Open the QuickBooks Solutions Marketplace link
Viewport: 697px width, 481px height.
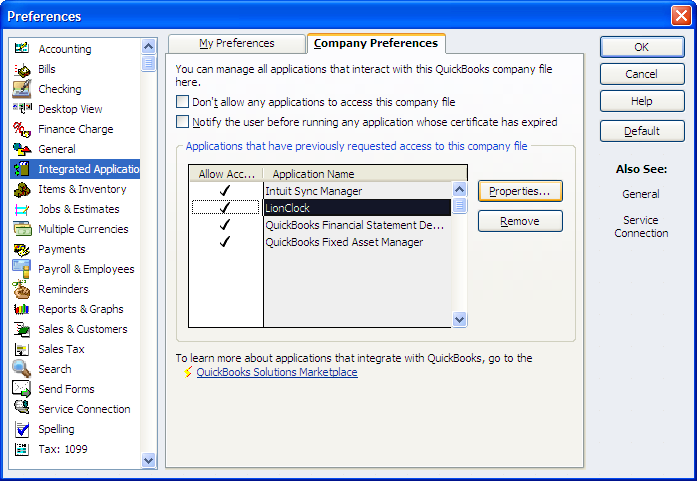(x=276, y=372)
